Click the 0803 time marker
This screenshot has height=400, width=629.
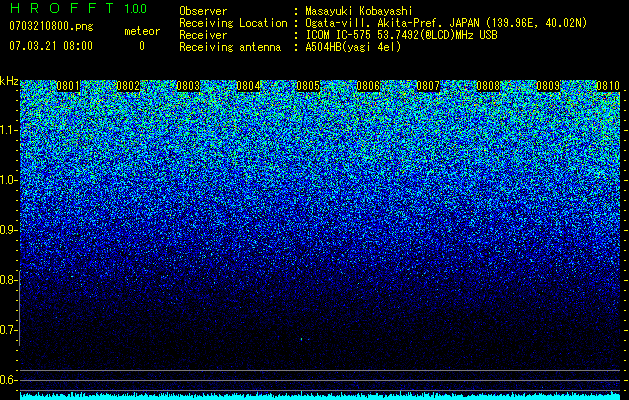click(188, 86)
